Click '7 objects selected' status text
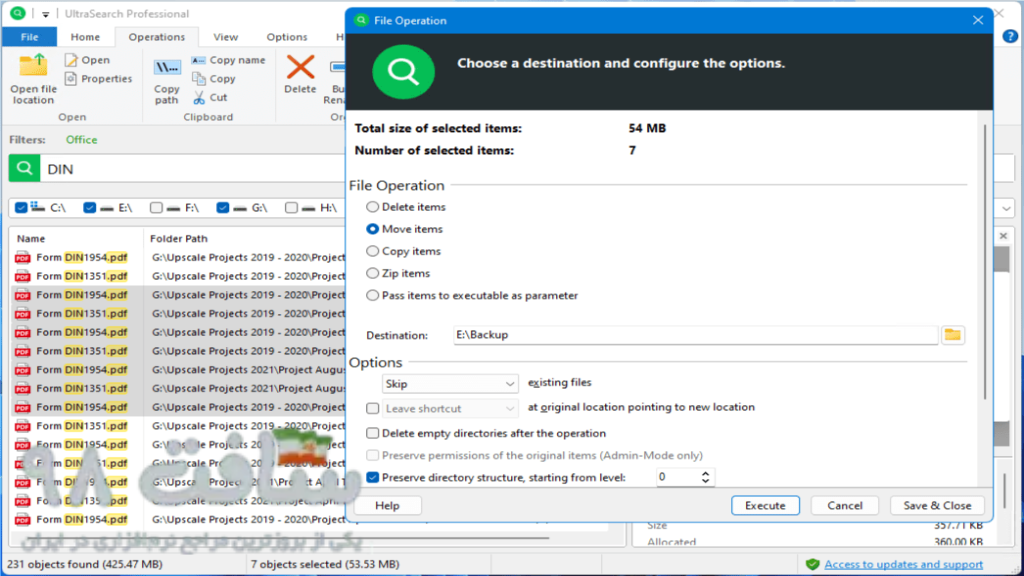Viewport: 1024px width, 576px height. tap(325, 564)
